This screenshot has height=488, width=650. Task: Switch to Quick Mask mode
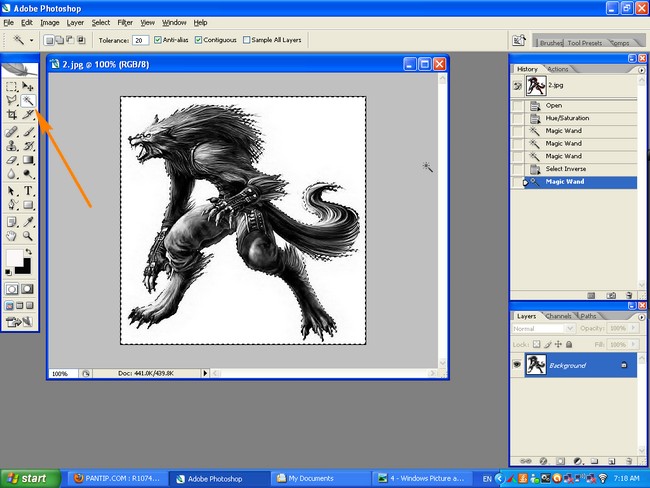pyautogui.click(x=28, y=289)
